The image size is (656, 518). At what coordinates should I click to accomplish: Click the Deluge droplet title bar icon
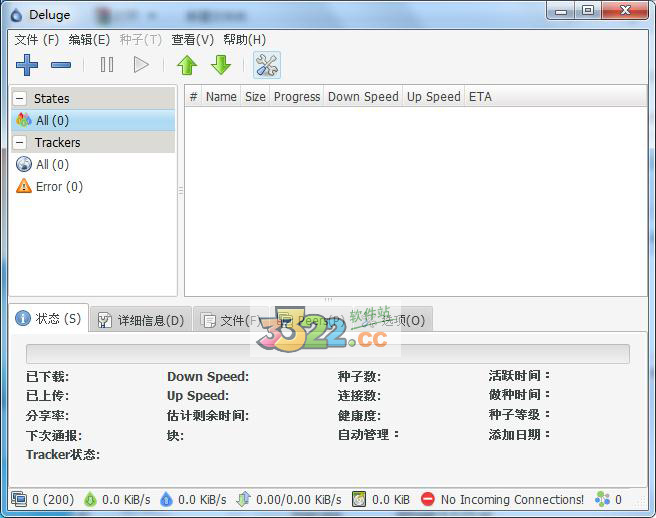(x=16, y=15)
